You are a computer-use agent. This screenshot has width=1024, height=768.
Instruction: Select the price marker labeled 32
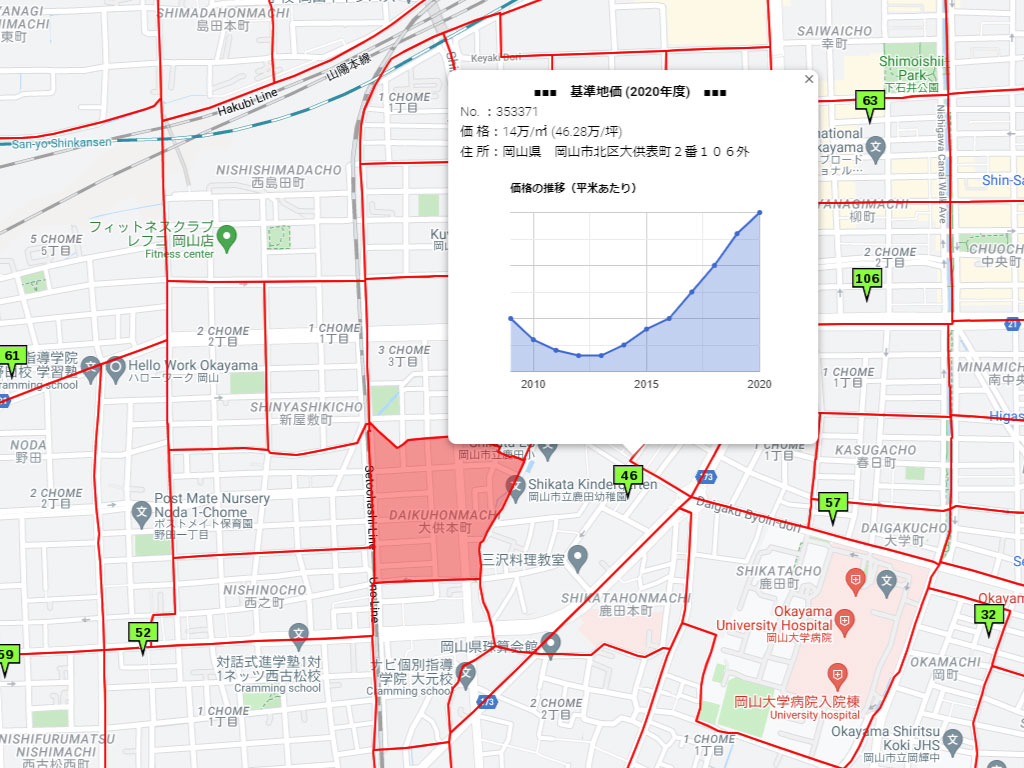(x=988, y=616)
